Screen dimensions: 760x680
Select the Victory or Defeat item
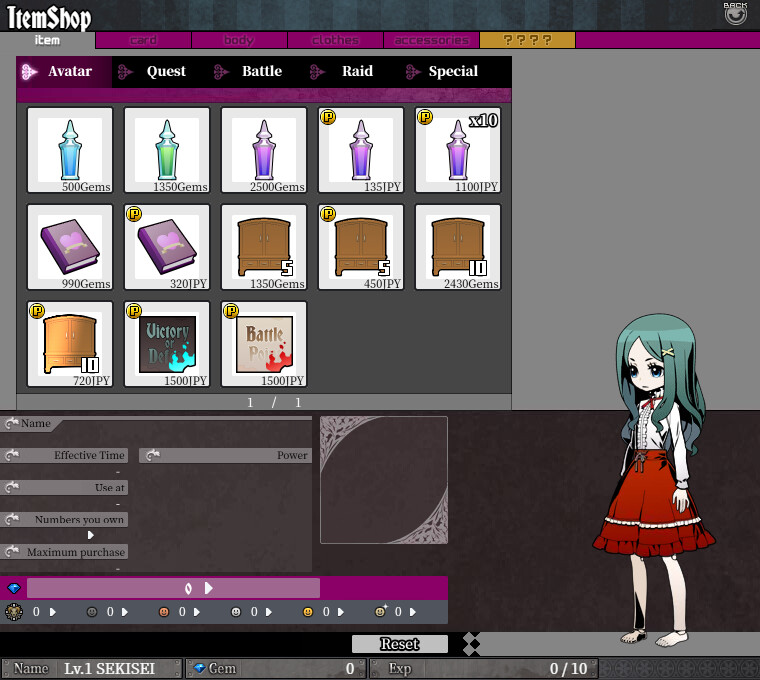tap(167, 344)
